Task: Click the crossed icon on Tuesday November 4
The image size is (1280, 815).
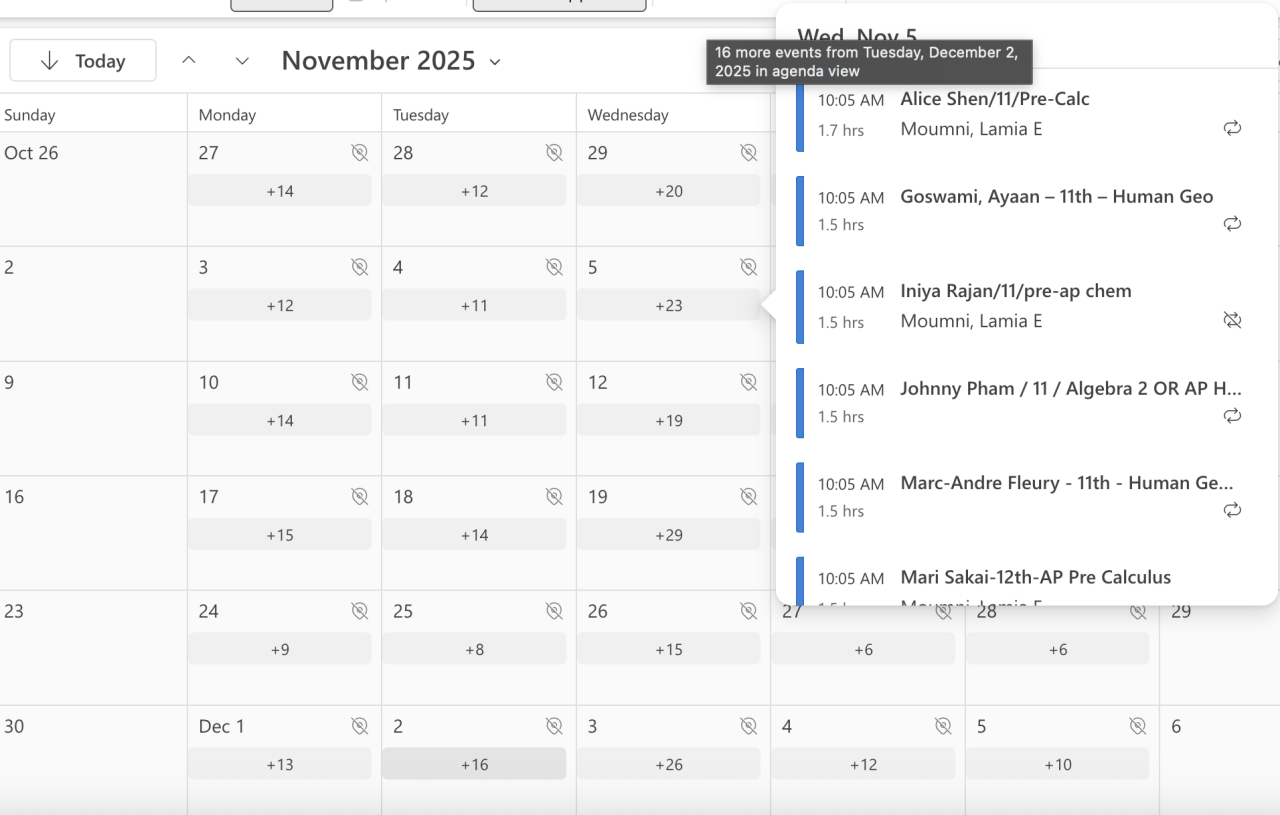Action: pyautogui.click(x=553, y=267)
